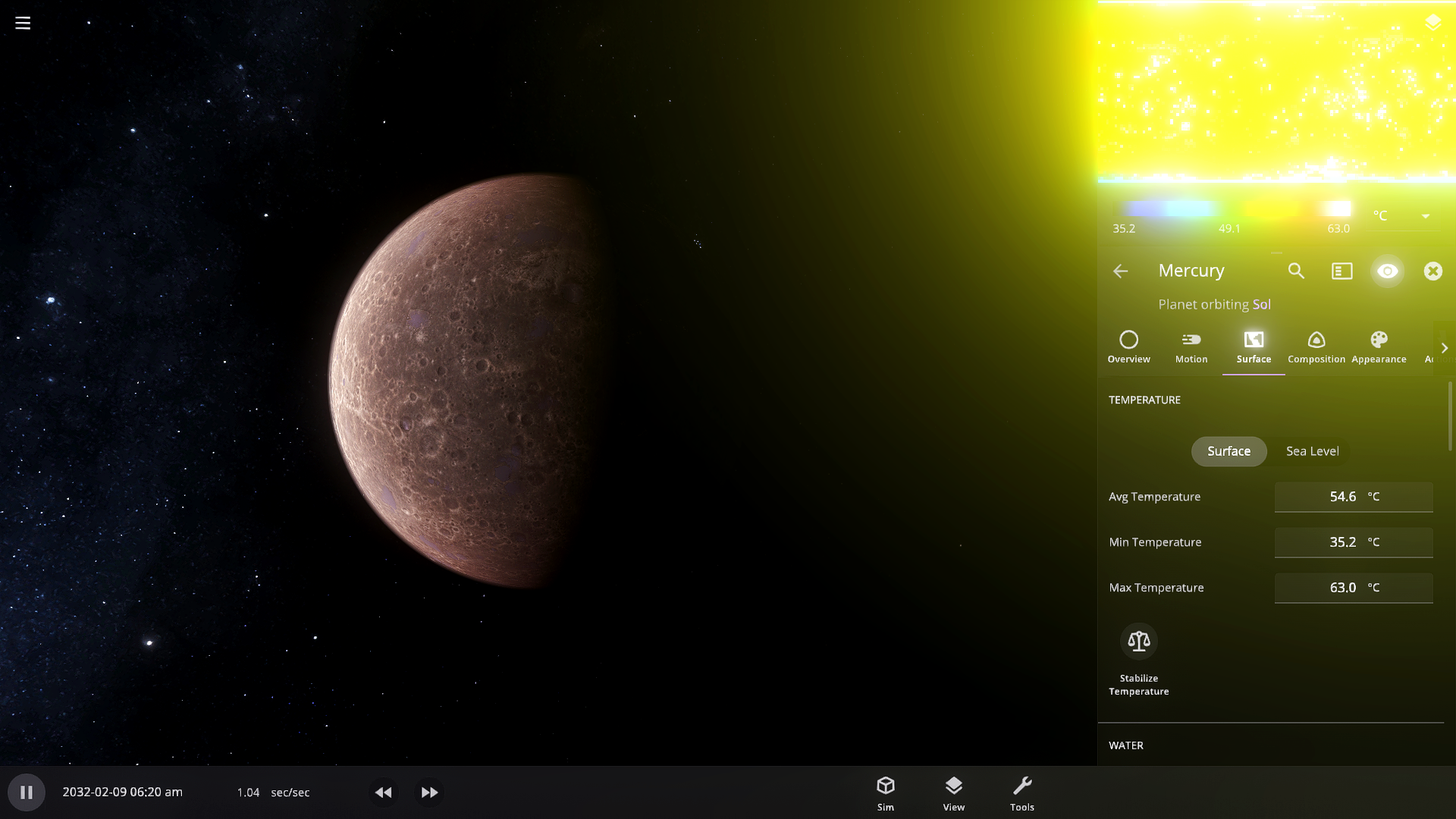Click the search magnifier icon beside Mercury

click(x=1296, y=271)
